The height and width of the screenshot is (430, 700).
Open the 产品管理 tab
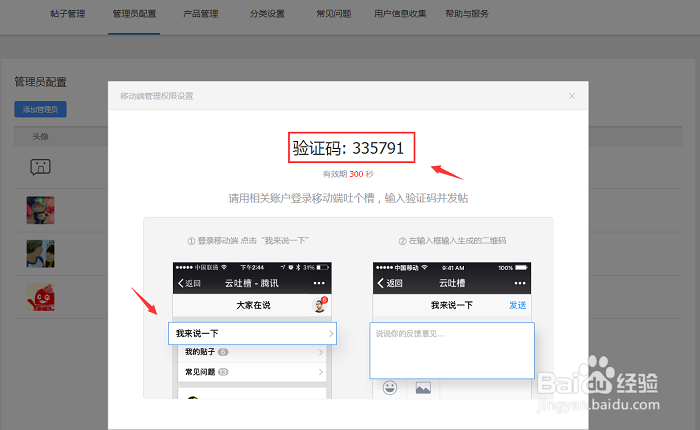coord(201,14)
